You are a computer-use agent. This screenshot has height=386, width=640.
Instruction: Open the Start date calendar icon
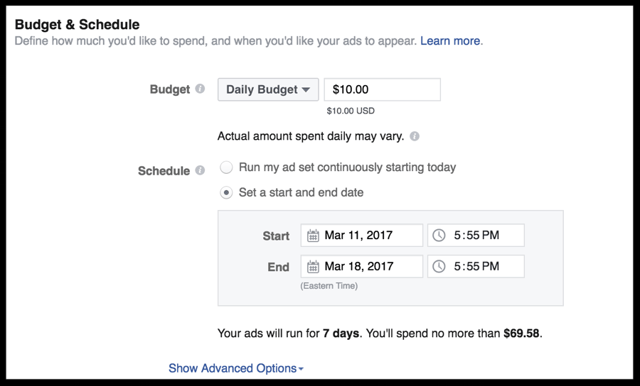[x=313, y=235]
